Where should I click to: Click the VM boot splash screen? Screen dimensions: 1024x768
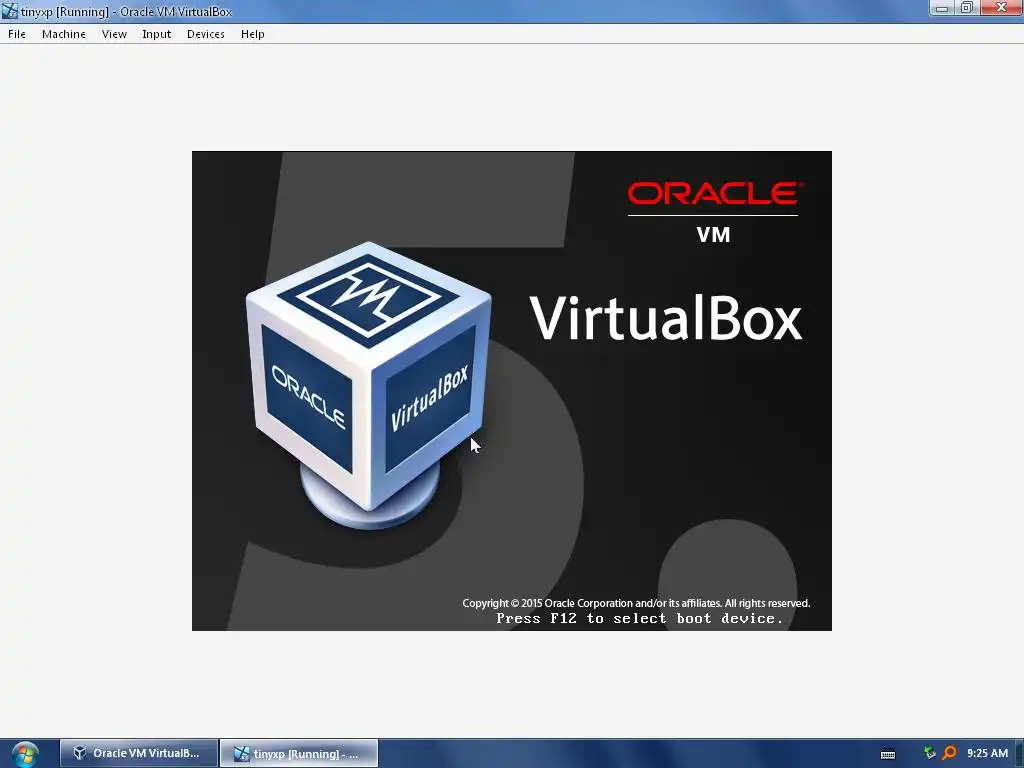(x=511, y=391)
